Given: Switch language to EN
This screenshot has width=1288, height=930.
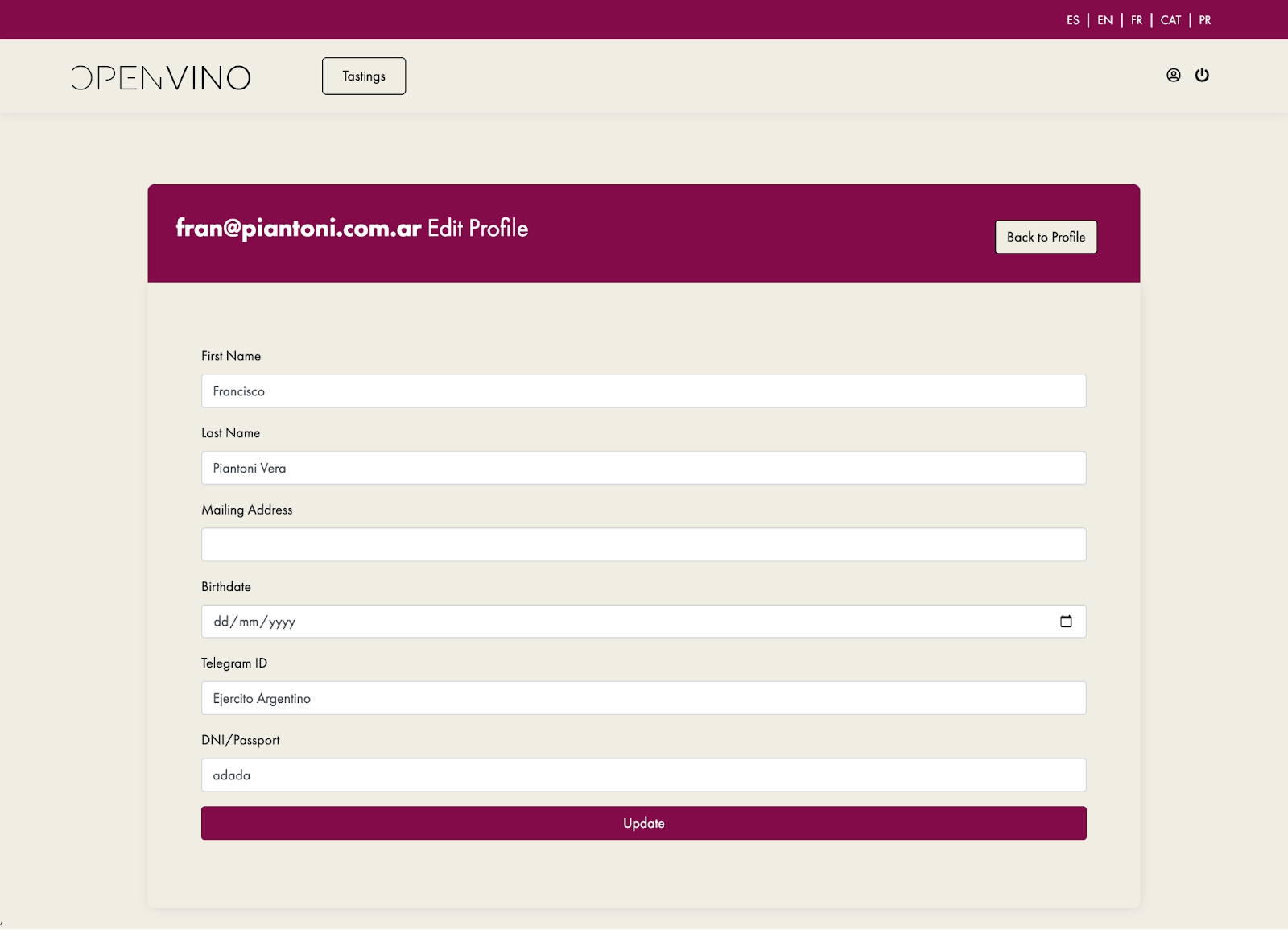Looking at the screenshot, I should pyautogui.click(x=1105, y=20).
